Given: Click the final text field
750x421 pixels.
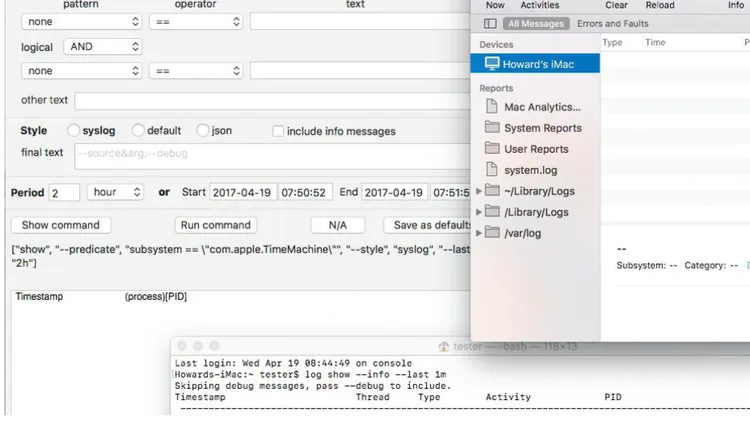Looking at the screenshot, I should point(272,156).
